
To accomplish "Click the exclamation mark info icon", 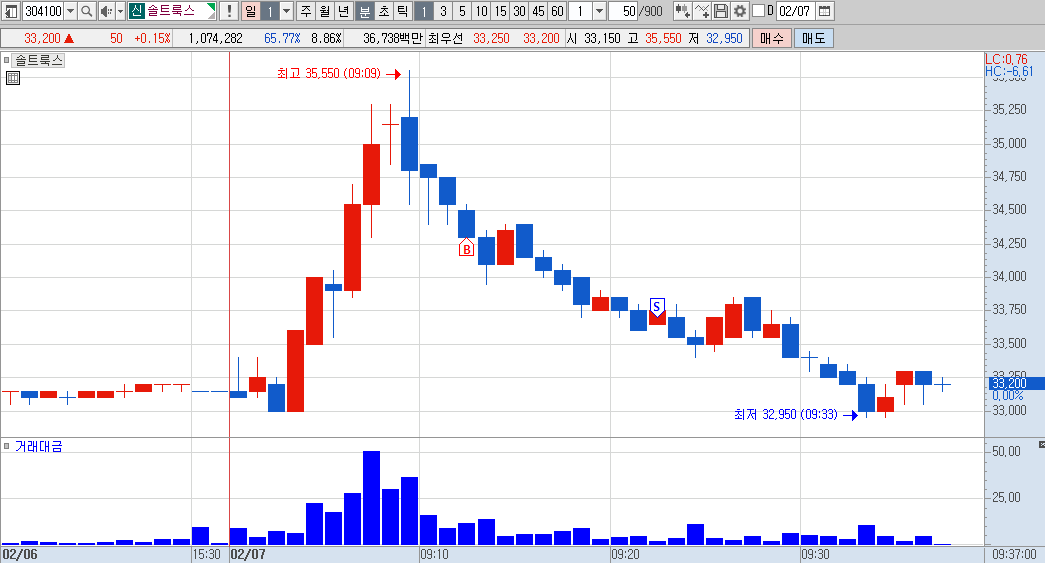I will [229, 11].
